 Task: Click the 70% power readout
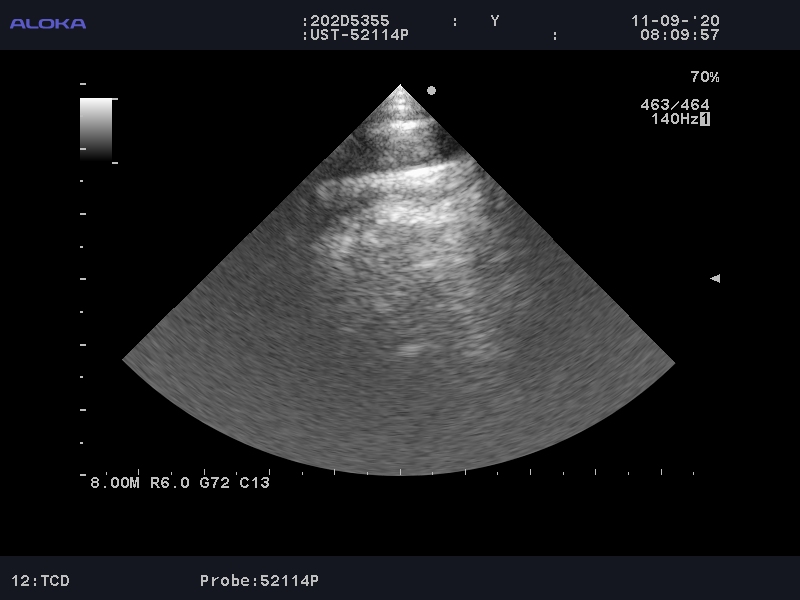click(704, 77)
